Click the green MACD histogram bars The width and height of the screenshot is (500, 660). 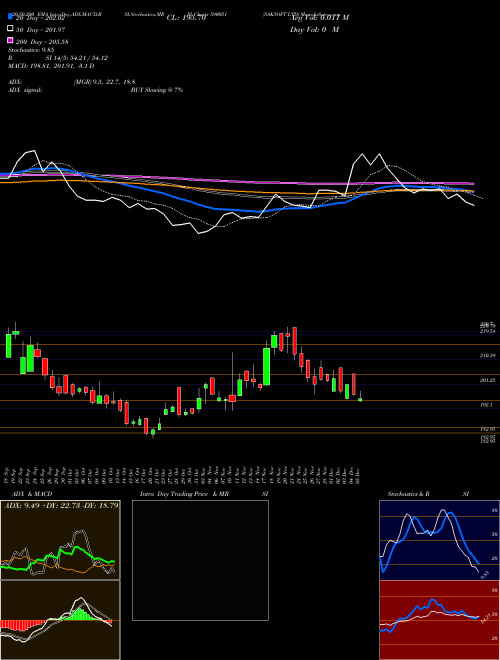point(81,614)
